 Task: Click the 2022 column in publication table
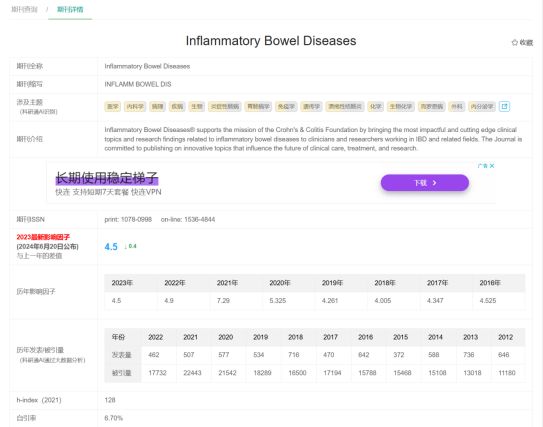(x=155, y=337)
